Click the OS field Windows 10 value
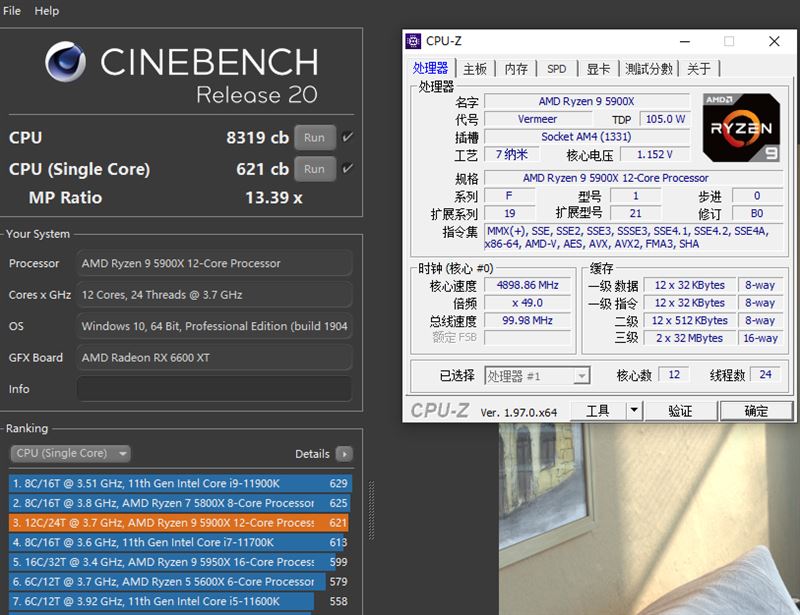Viewport: 800px width, 615px height. (214, 326)
